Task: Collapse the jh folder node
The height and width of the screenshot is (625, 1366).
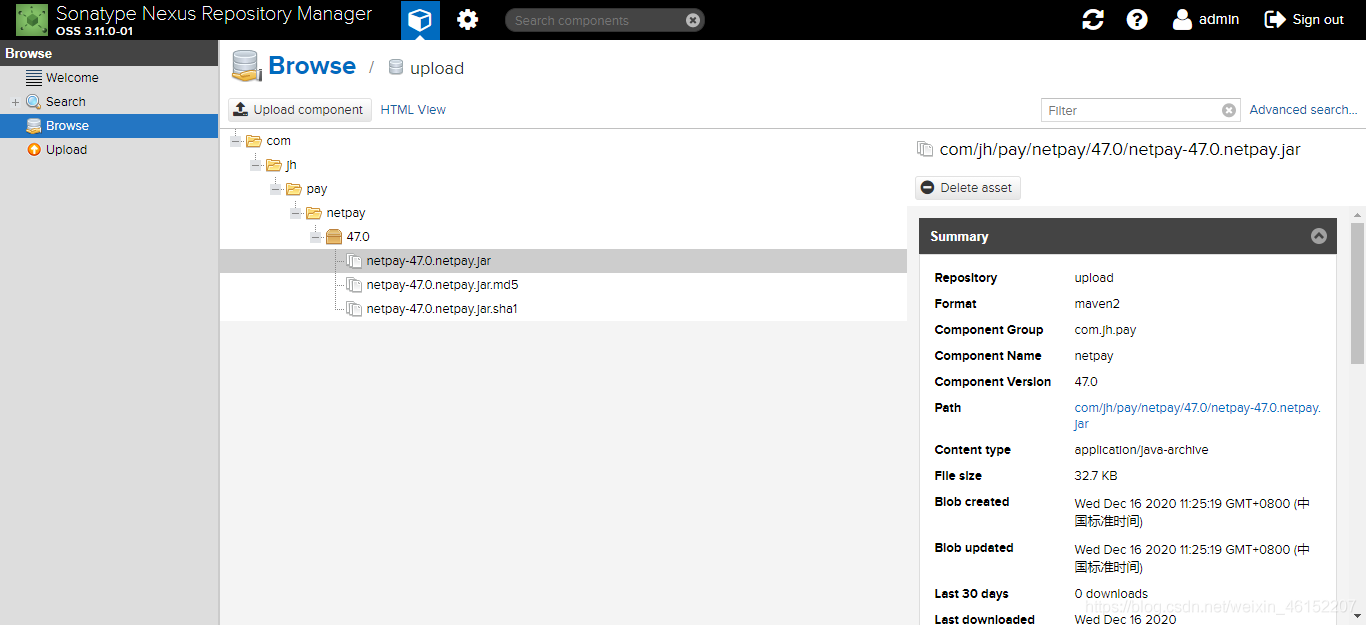Action: click(256, 165)
